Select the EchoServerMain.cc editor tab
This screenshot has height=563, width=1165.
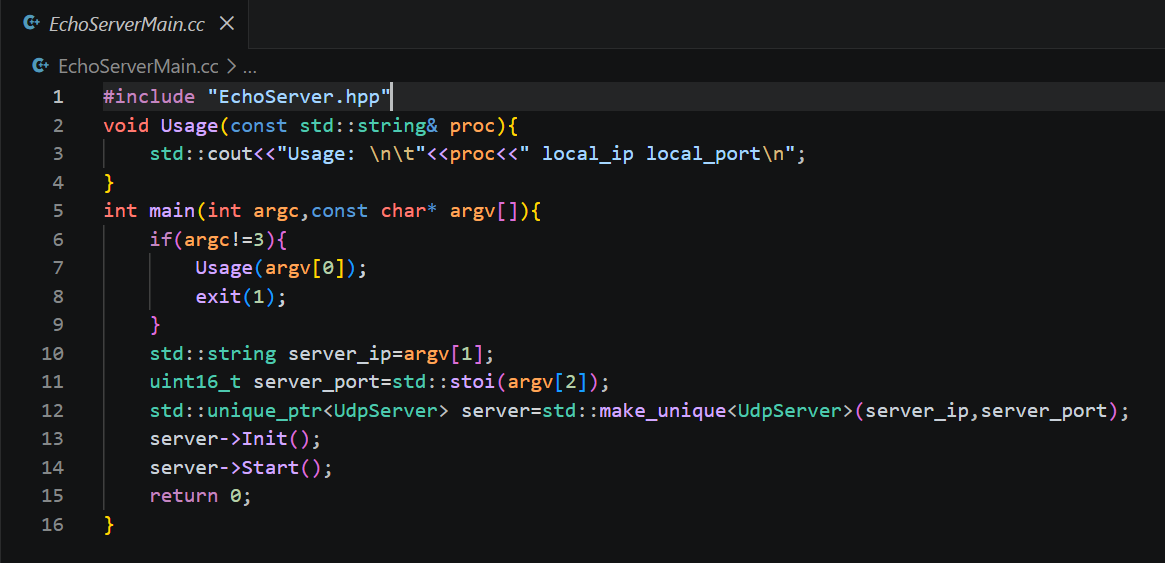pyautogui.click(x=124, y=24)
